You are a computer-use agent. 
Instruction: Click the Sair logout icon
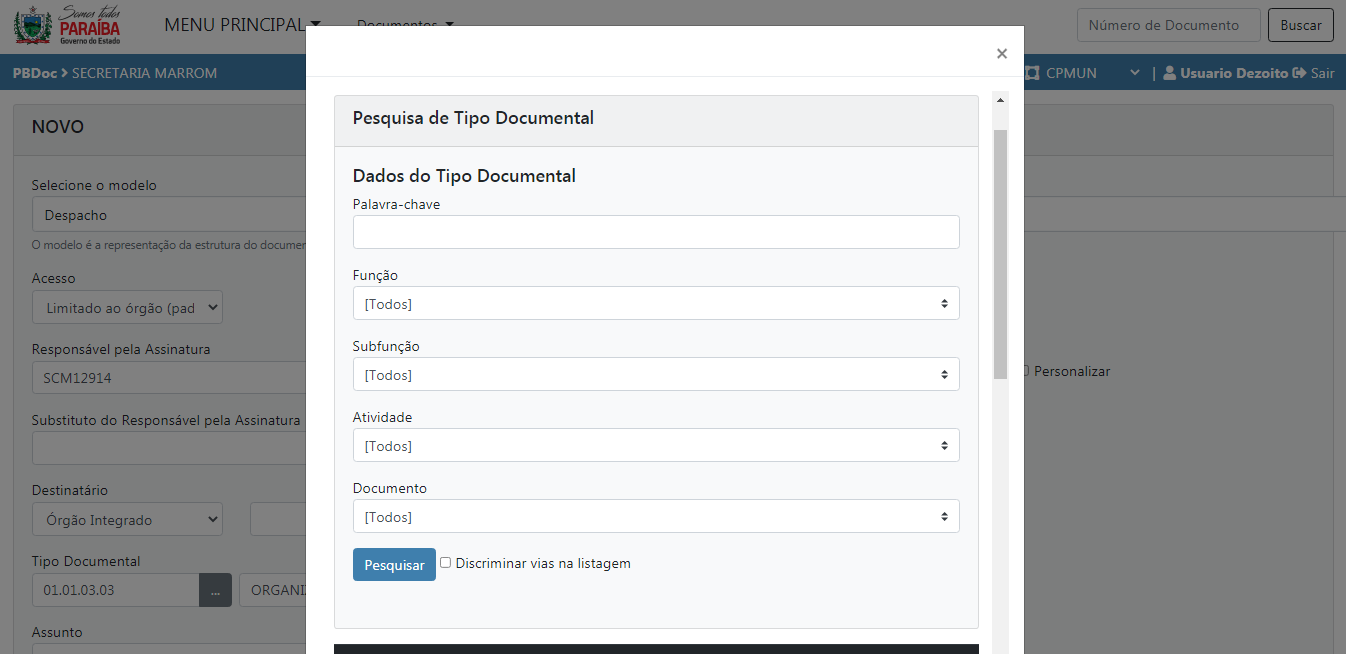pyautogui.click(x=1299, y=73)
